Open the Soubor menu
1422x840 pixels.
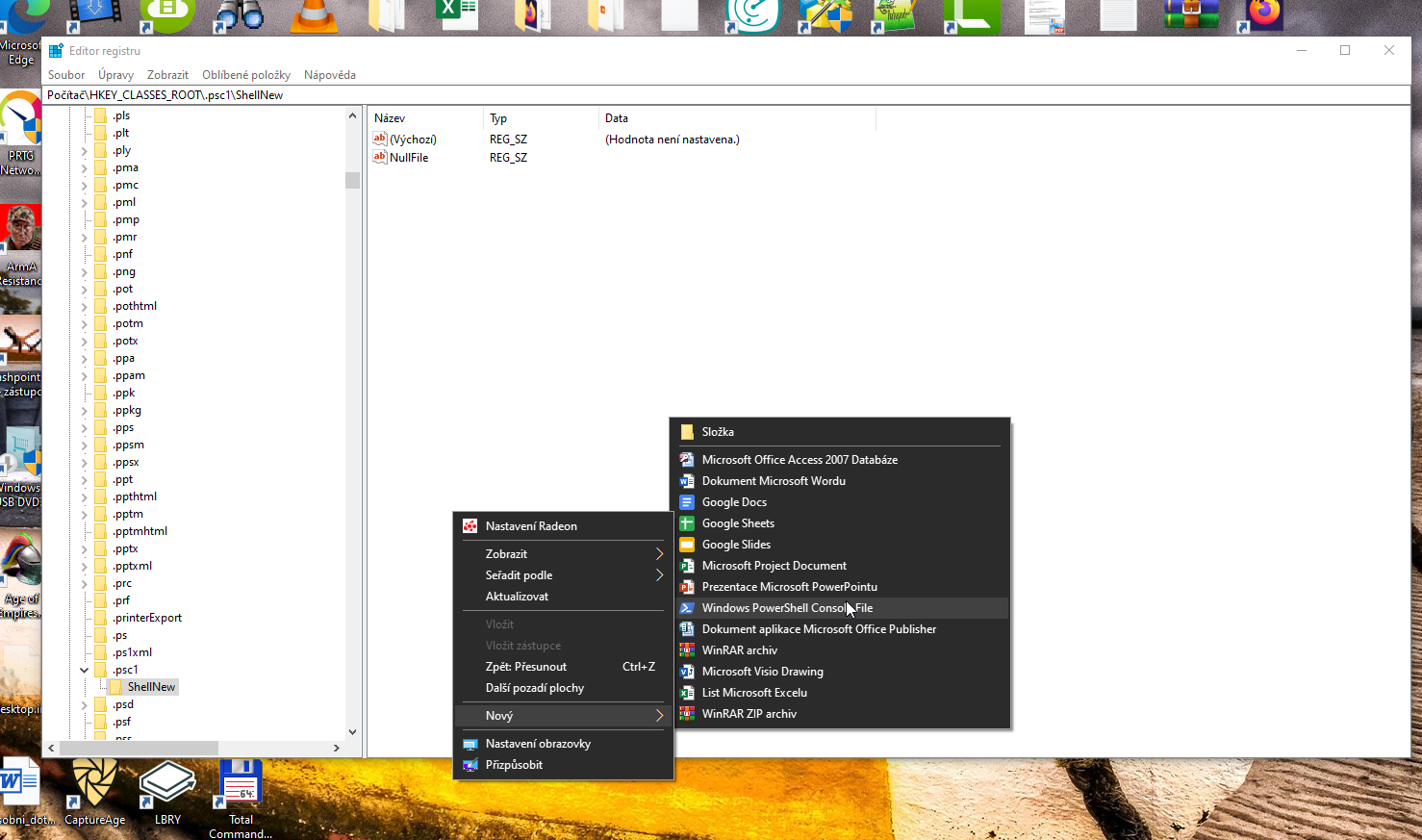tap(66, 75)
